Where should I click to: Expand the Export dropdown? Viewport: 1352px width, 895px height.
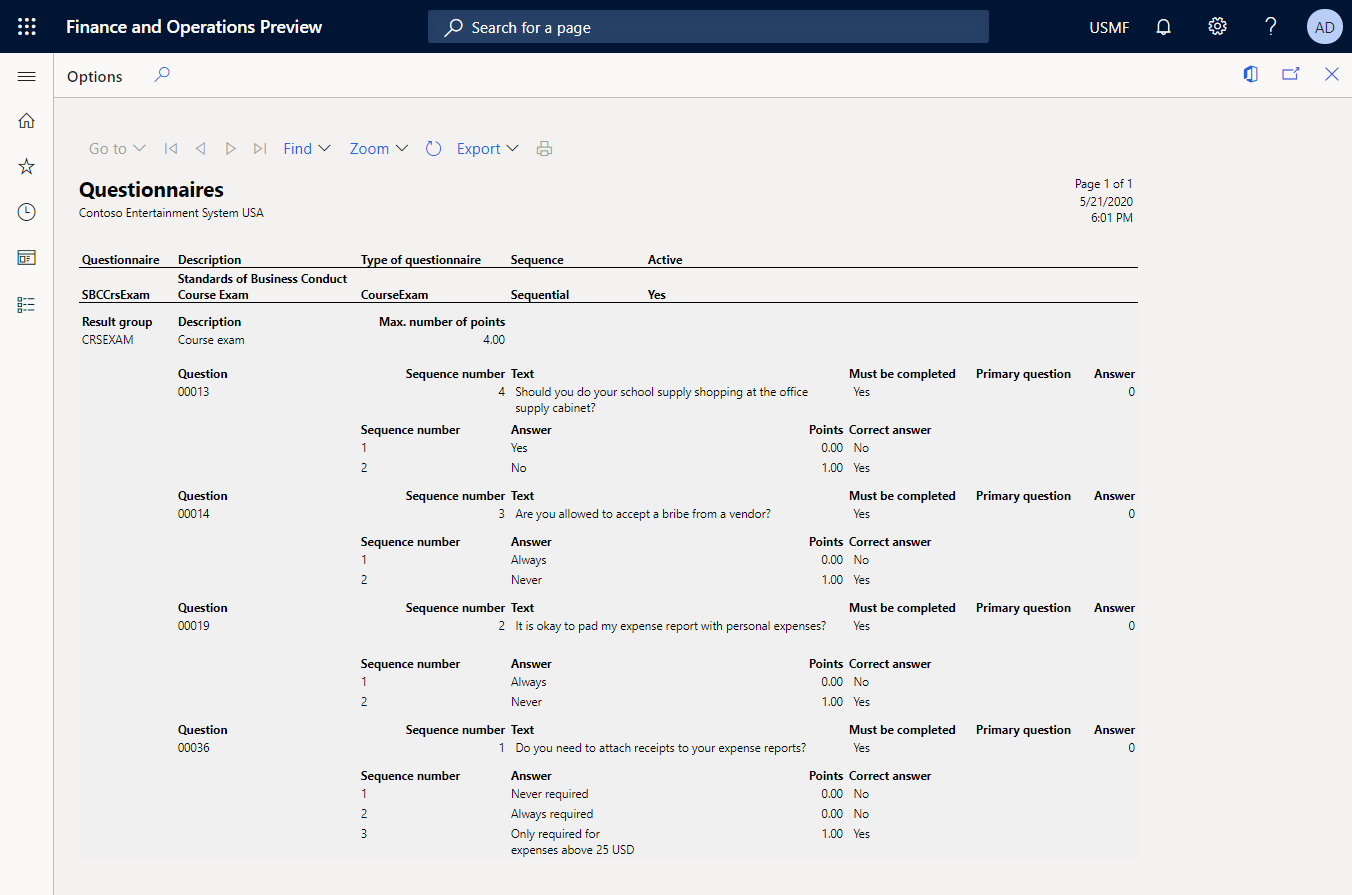(x=487, y=147)
